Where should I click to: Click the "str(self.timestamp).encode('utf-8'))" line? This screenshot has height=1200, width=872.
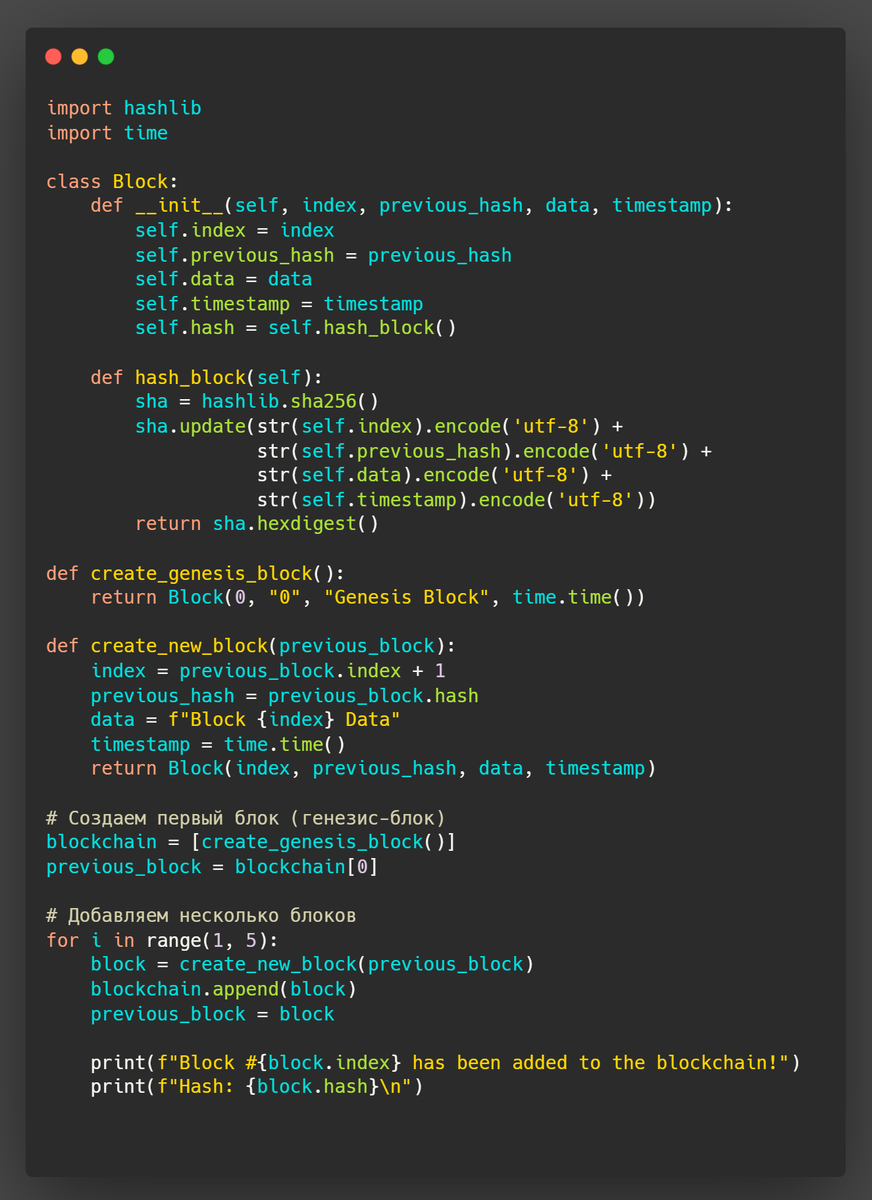(457, 500)
